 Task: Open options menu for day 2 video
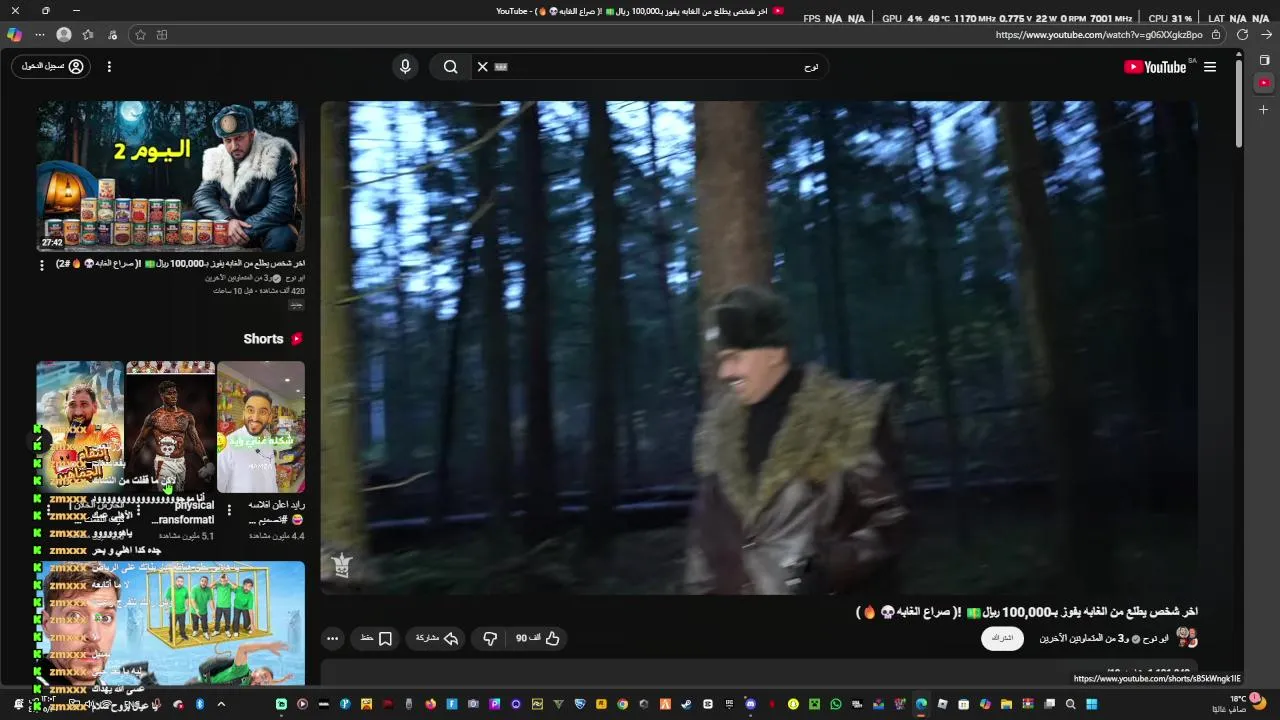(42, 265)
